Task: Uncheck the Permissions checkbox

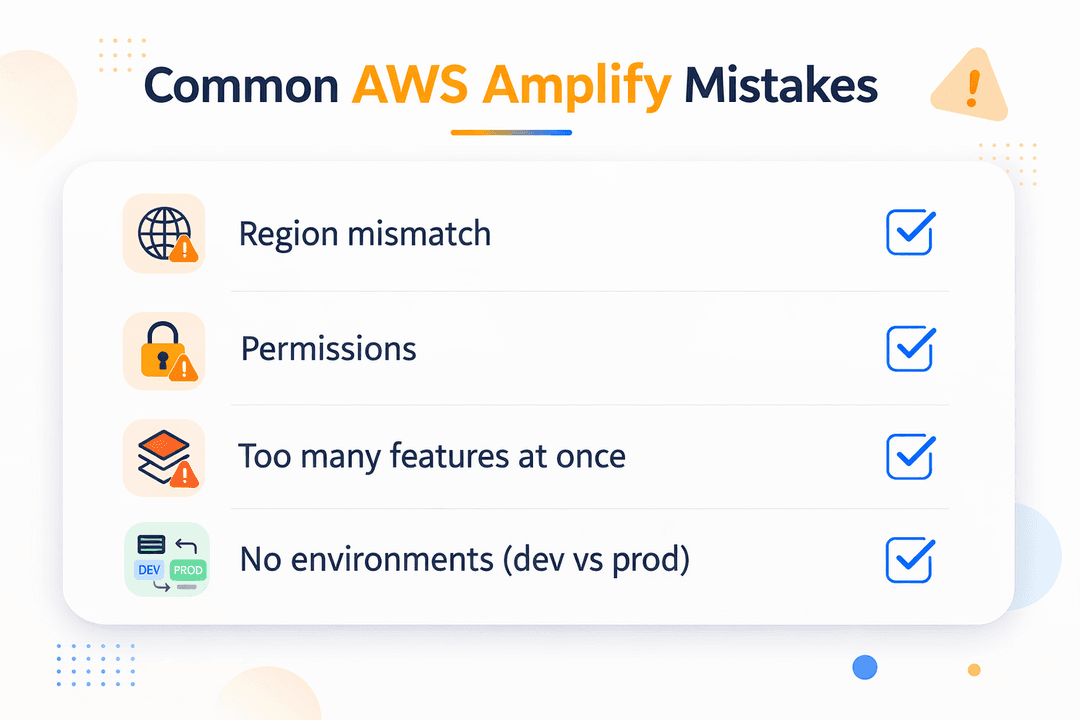Action: click(911, 349)
